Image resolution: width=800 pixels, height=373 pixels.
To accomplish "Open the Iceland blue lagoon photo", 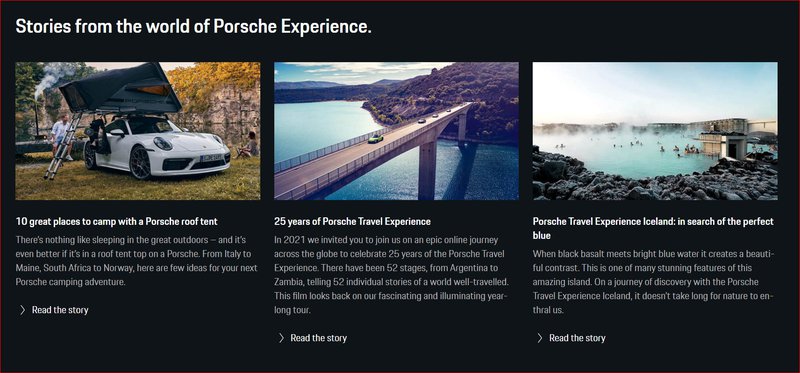I will (x=655, y=131).
